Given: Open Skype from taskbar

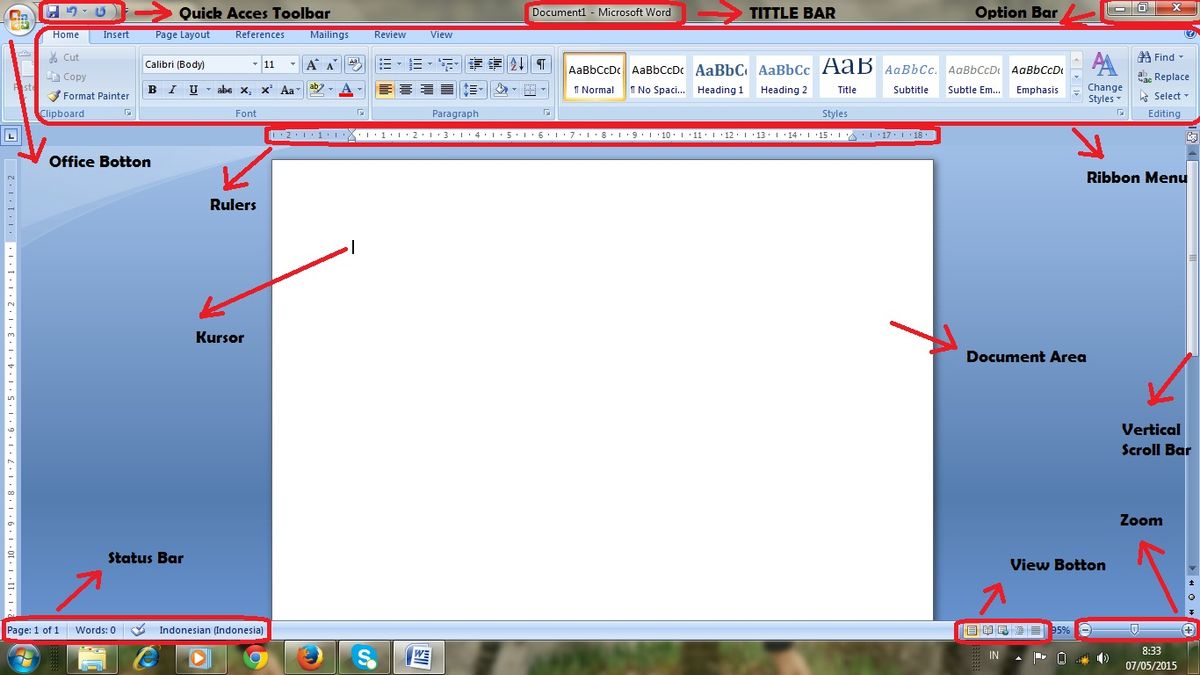Looking at the screenshot, I should coord(363,657).
